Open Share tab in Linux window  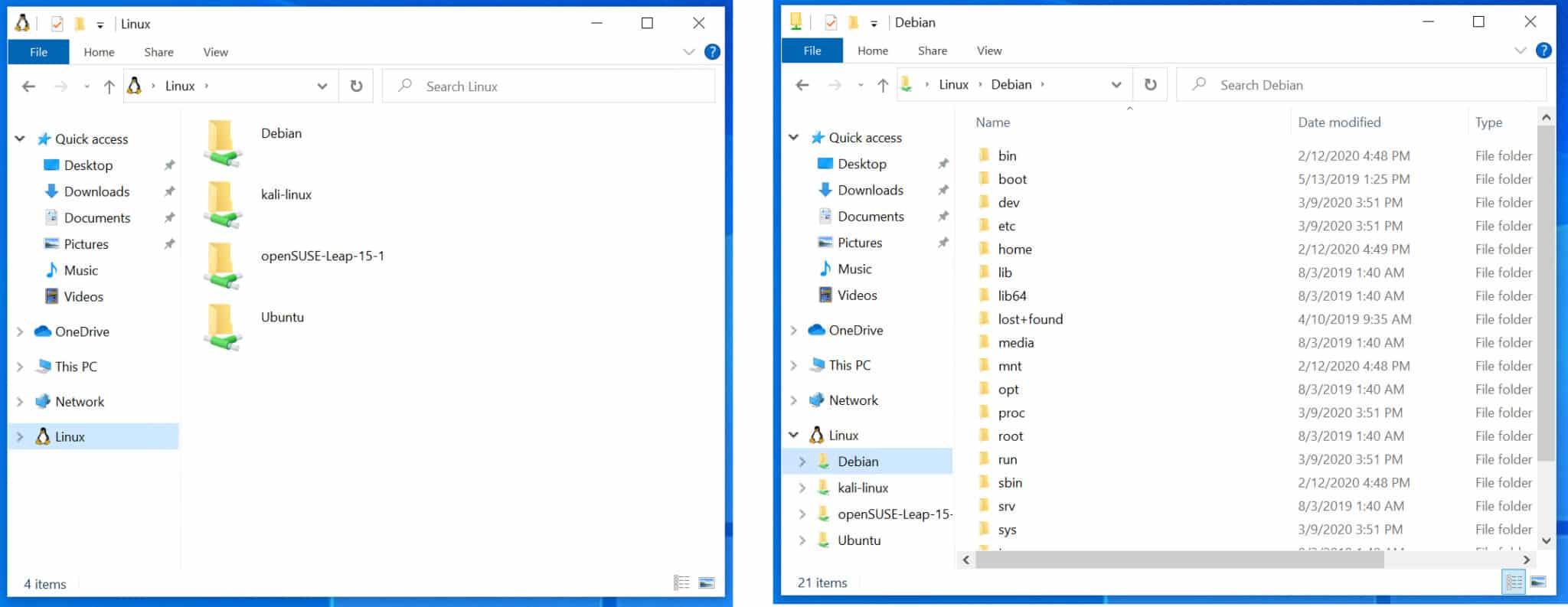click(x=158, y=52)
